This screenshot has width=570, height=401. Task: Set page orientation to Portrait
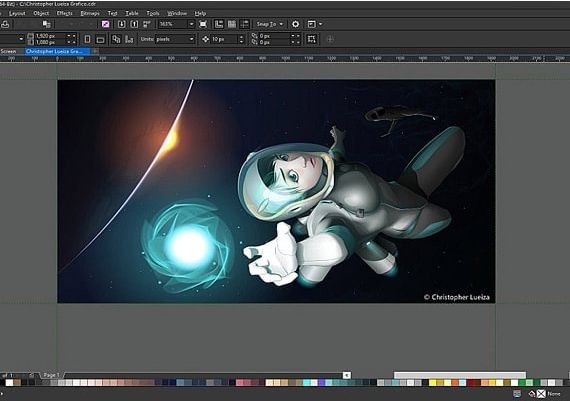pos(87,39)
